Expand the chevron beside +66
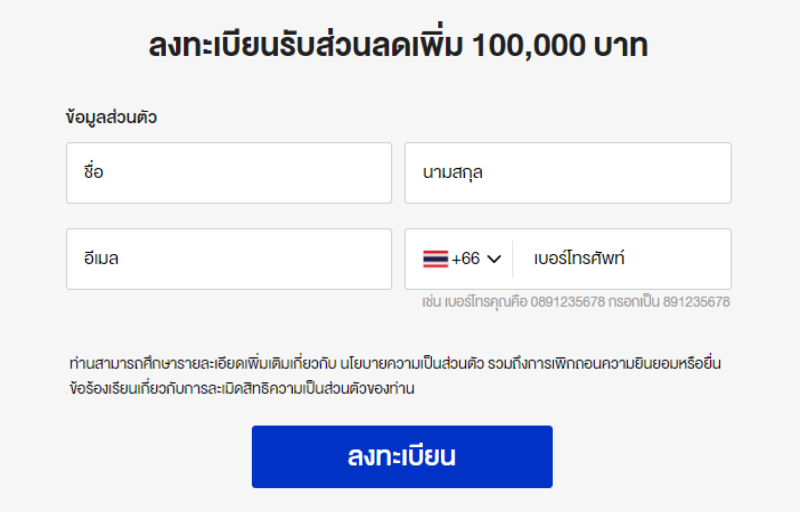This screenshot has width=800, height=512. coord(494,259)
